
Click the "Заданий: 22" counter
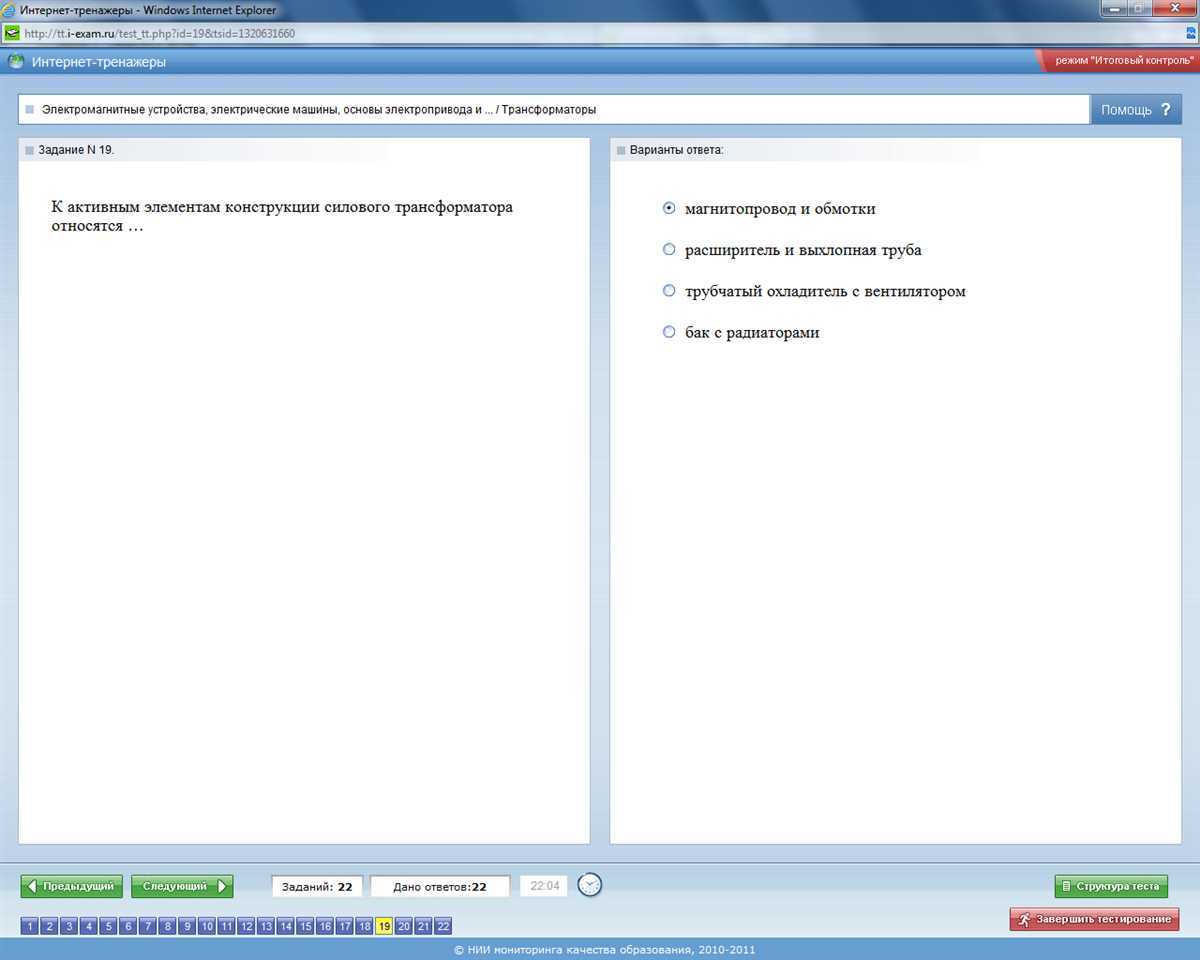[x=317, y=886]
